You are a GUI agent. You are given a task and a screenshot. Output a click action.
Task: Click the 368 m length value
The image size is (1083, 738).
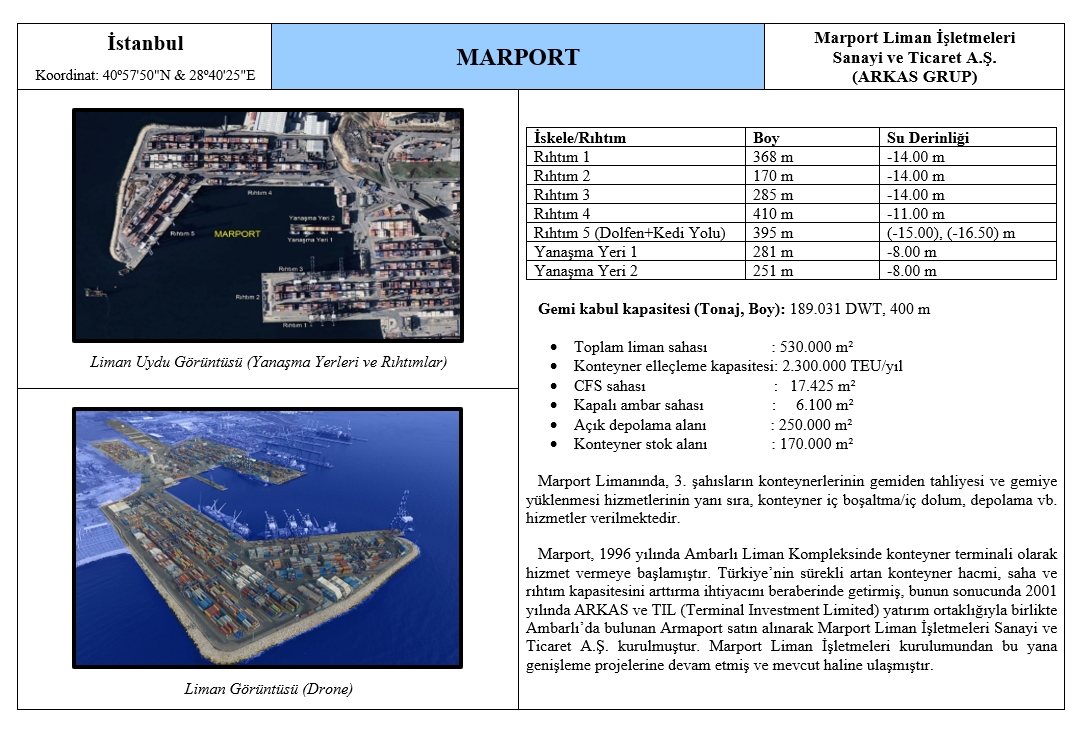tap(773, 157)
